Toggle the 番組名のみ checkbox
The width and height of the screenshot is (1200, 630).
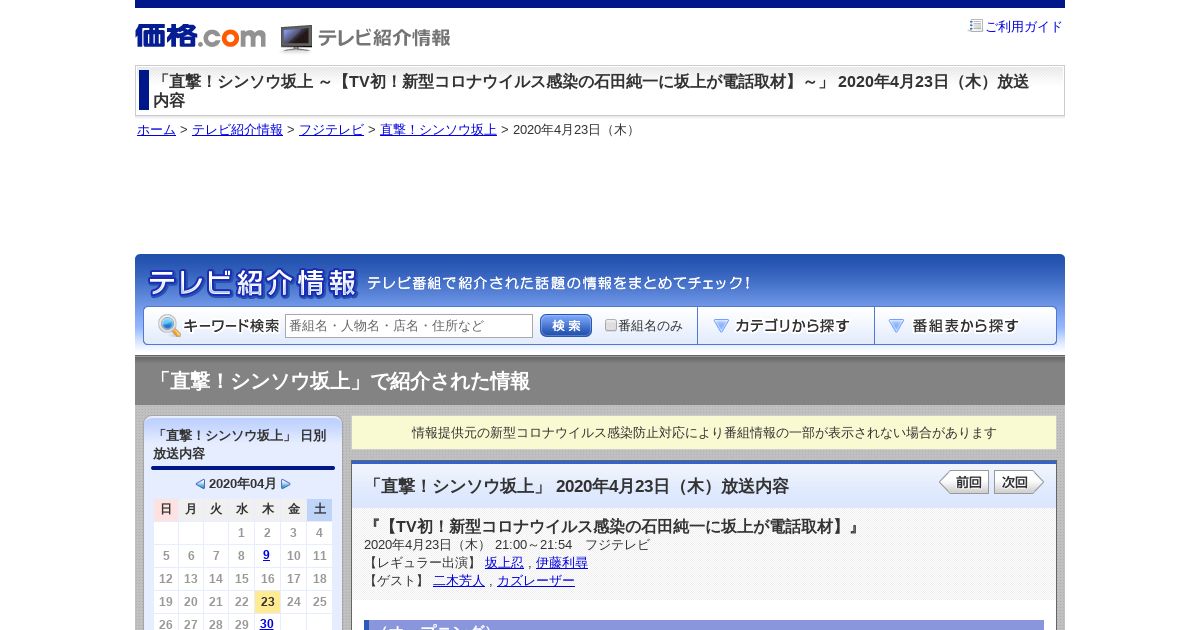611,326
